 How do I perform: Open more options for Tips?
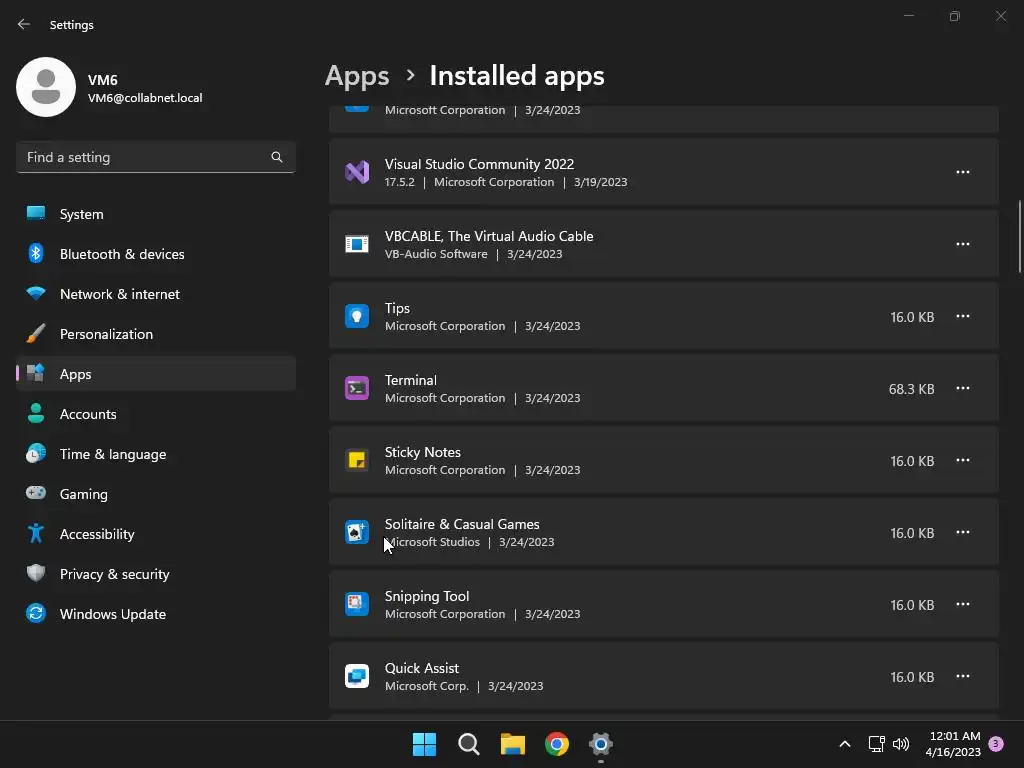click(962, 316)
